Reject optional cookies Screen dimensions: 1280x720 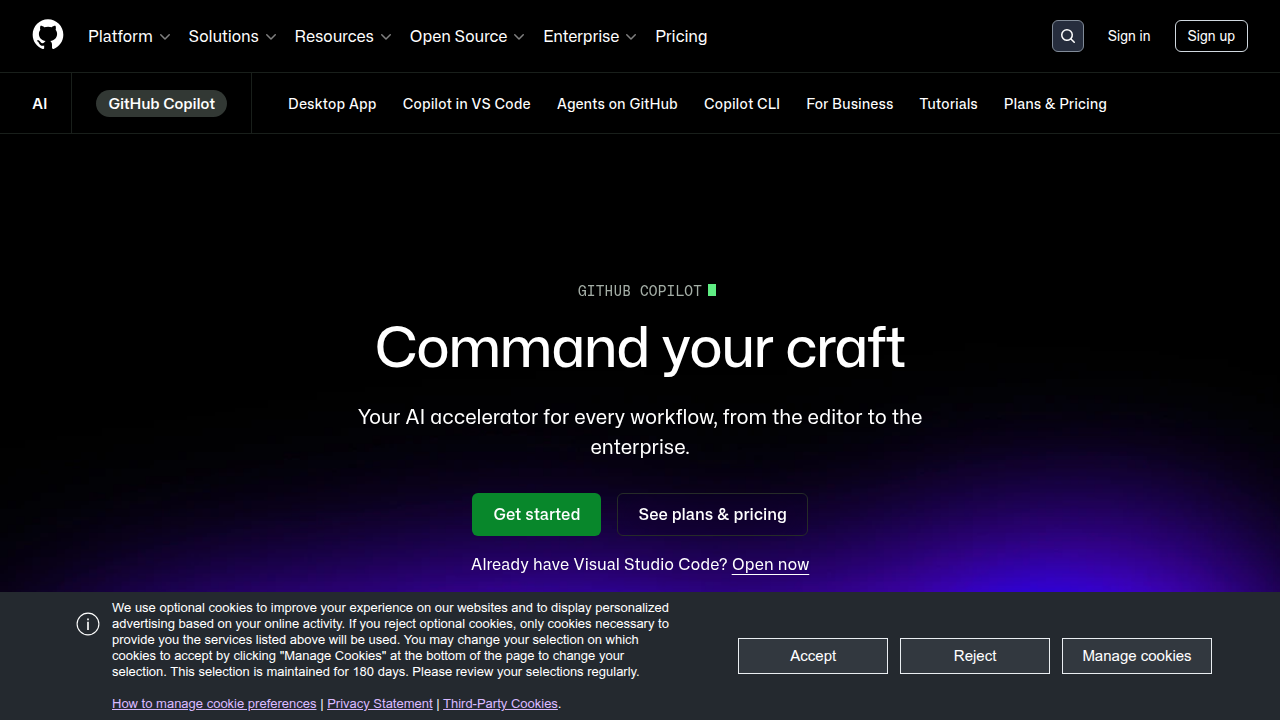(975, 656)
